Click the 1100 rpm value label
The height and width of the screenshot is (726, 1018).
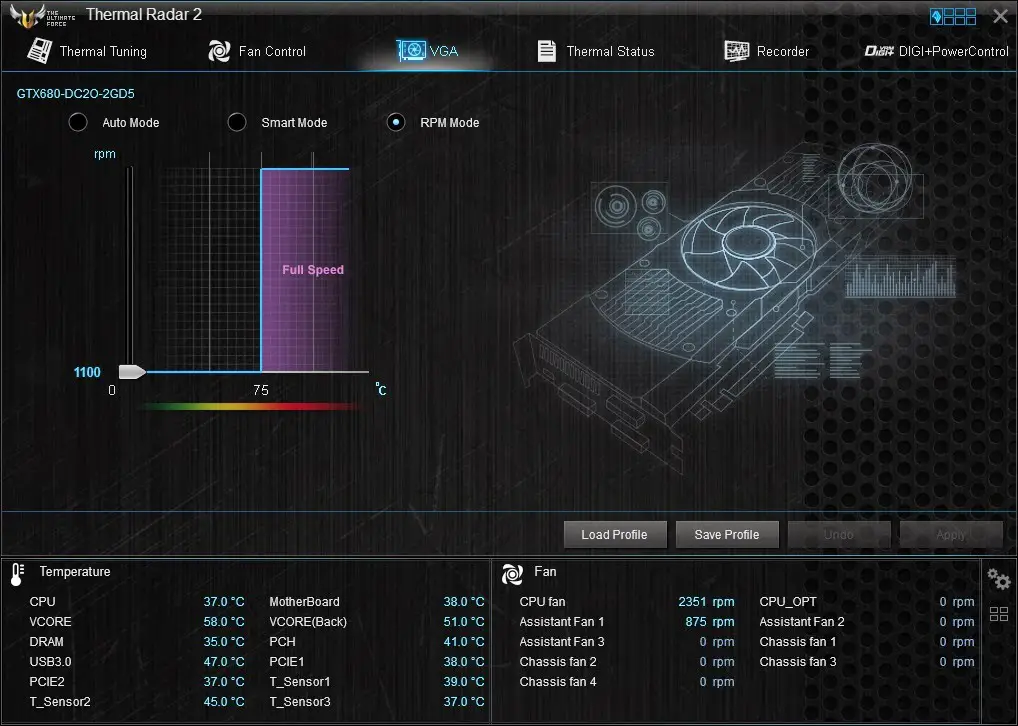[x=87, y=372]
